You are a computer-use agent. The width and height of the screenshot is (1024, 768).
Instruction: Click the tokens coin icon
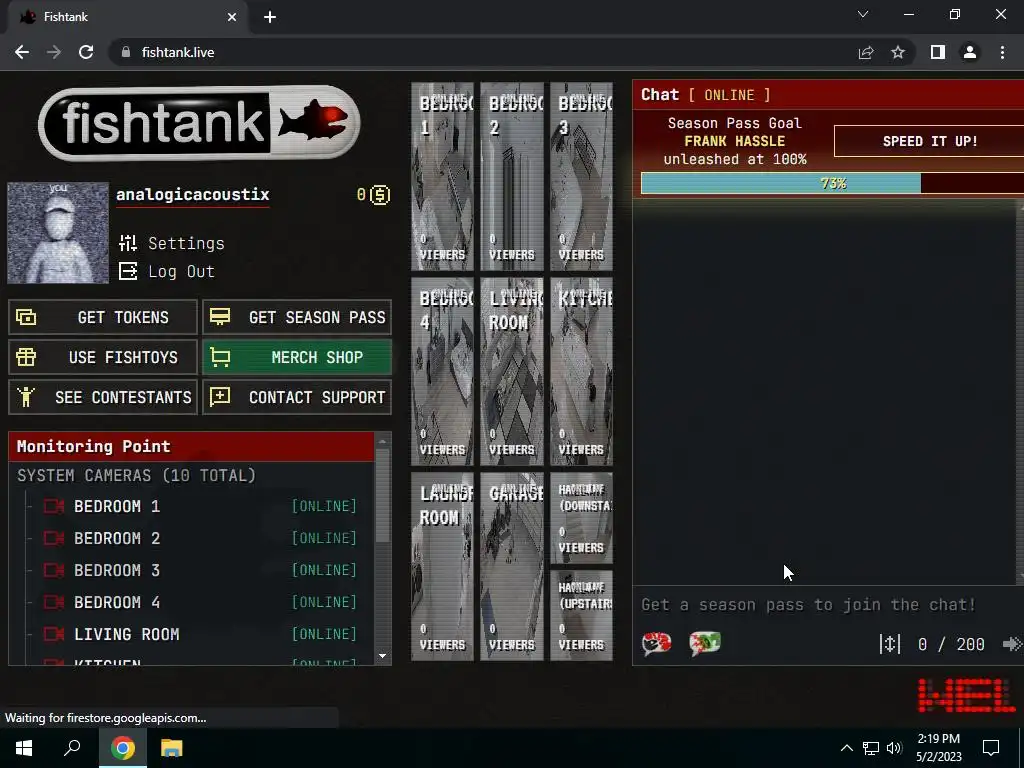point(380,195)
